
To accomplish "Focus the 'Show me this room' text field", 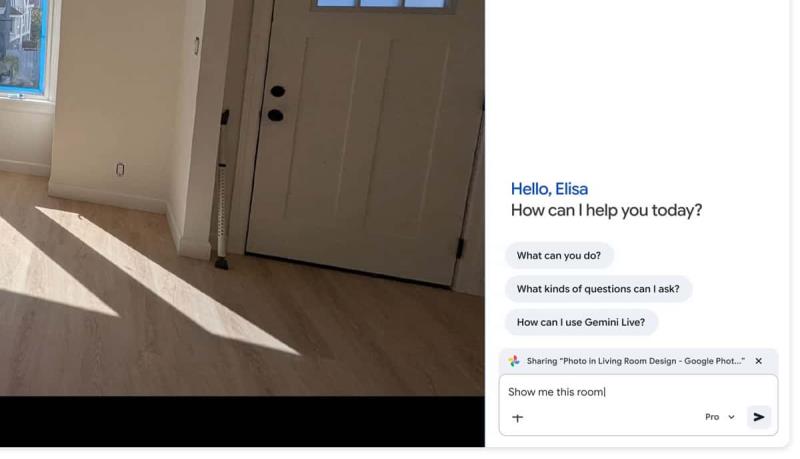I will pyautogui.click(x=638, y=392).
